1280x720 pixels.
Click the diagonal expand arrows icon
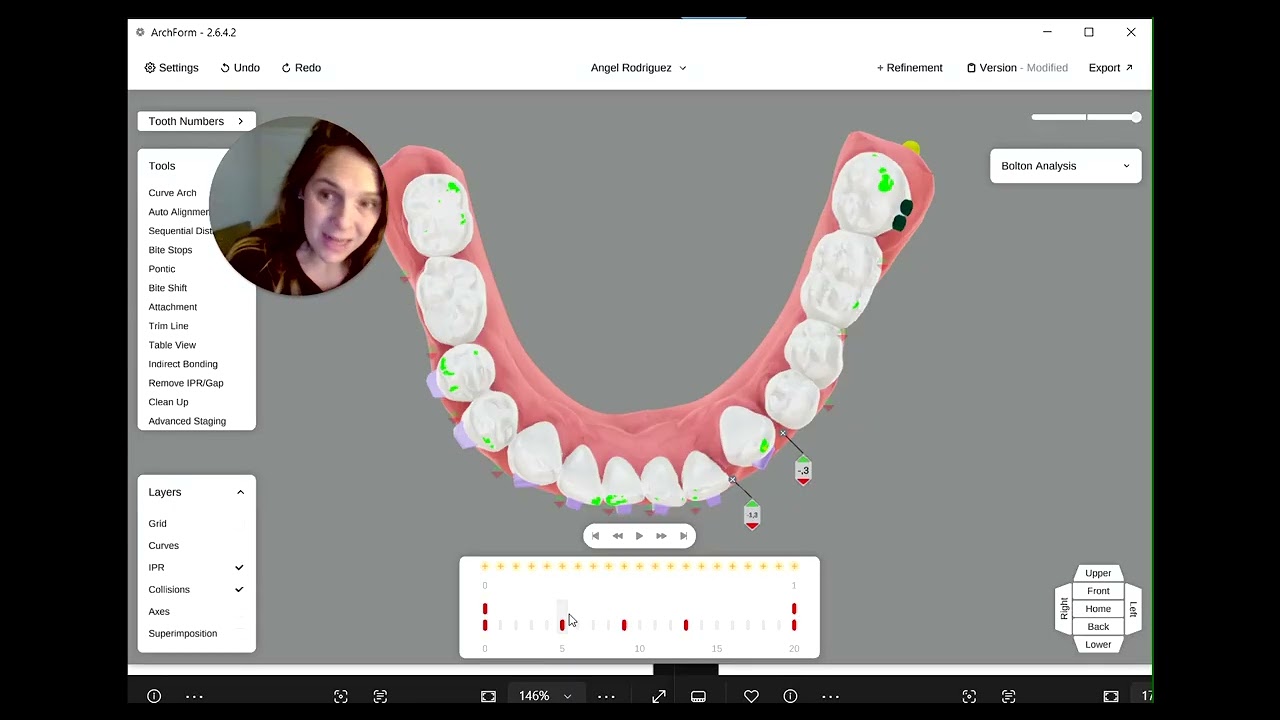click(659, 696)
